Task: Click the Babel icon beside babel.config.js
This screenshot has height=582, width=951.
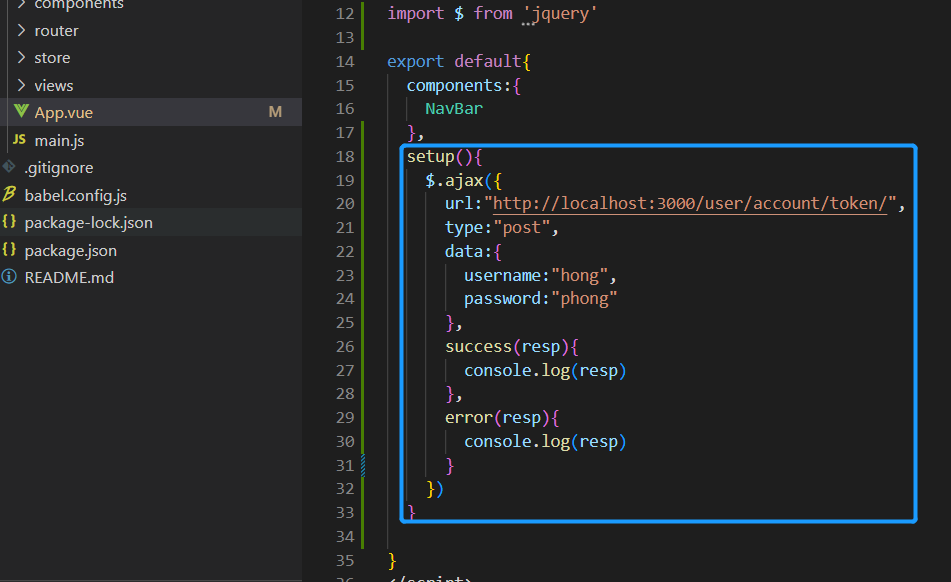Action: pyautogui.click(x=9, y=195)
